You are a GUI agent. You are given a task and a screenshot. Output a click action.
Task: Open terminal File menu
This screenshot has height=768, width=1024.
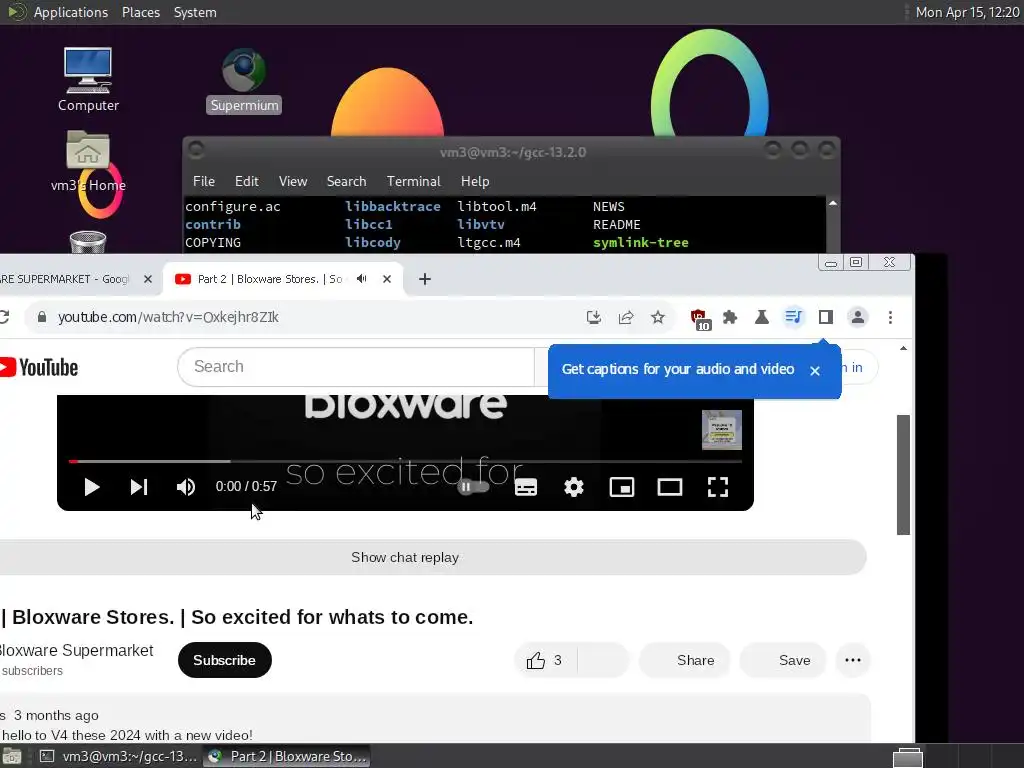tap(204, 182)
